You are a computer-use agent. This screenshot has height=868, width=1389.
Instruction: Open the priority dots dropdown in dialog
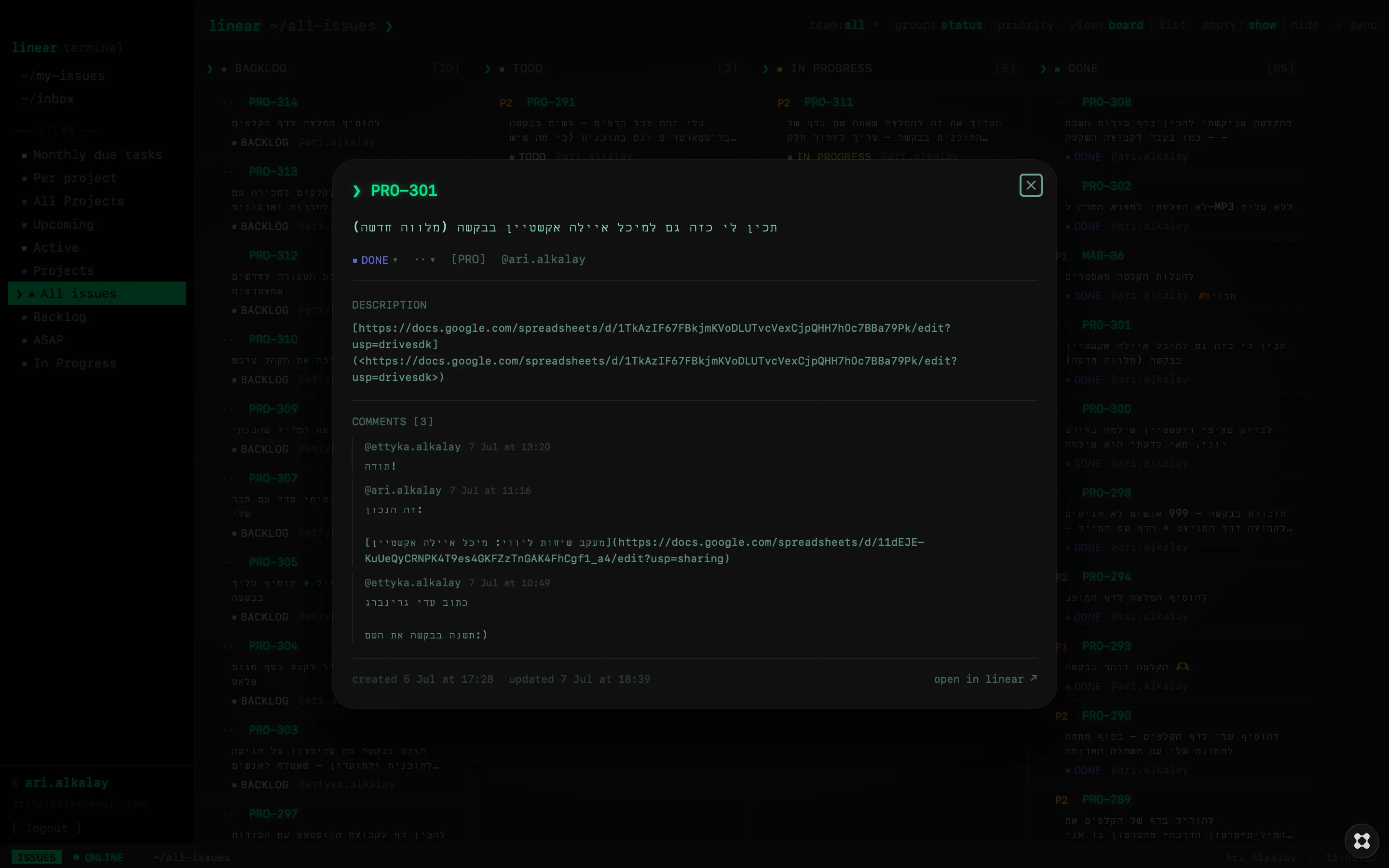(x=425, y=259)
